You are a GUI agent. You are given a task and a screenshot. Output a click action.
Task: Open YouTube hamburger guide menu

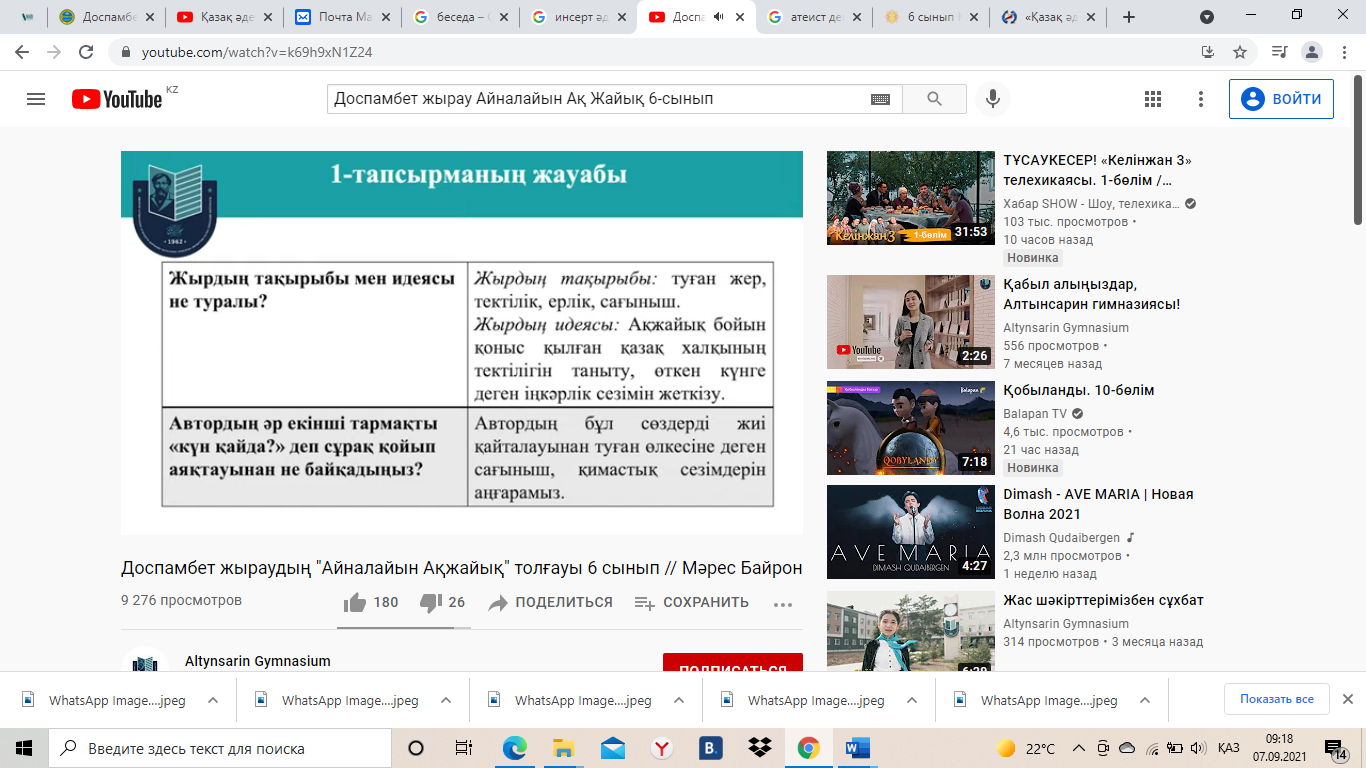click(36, 99)
